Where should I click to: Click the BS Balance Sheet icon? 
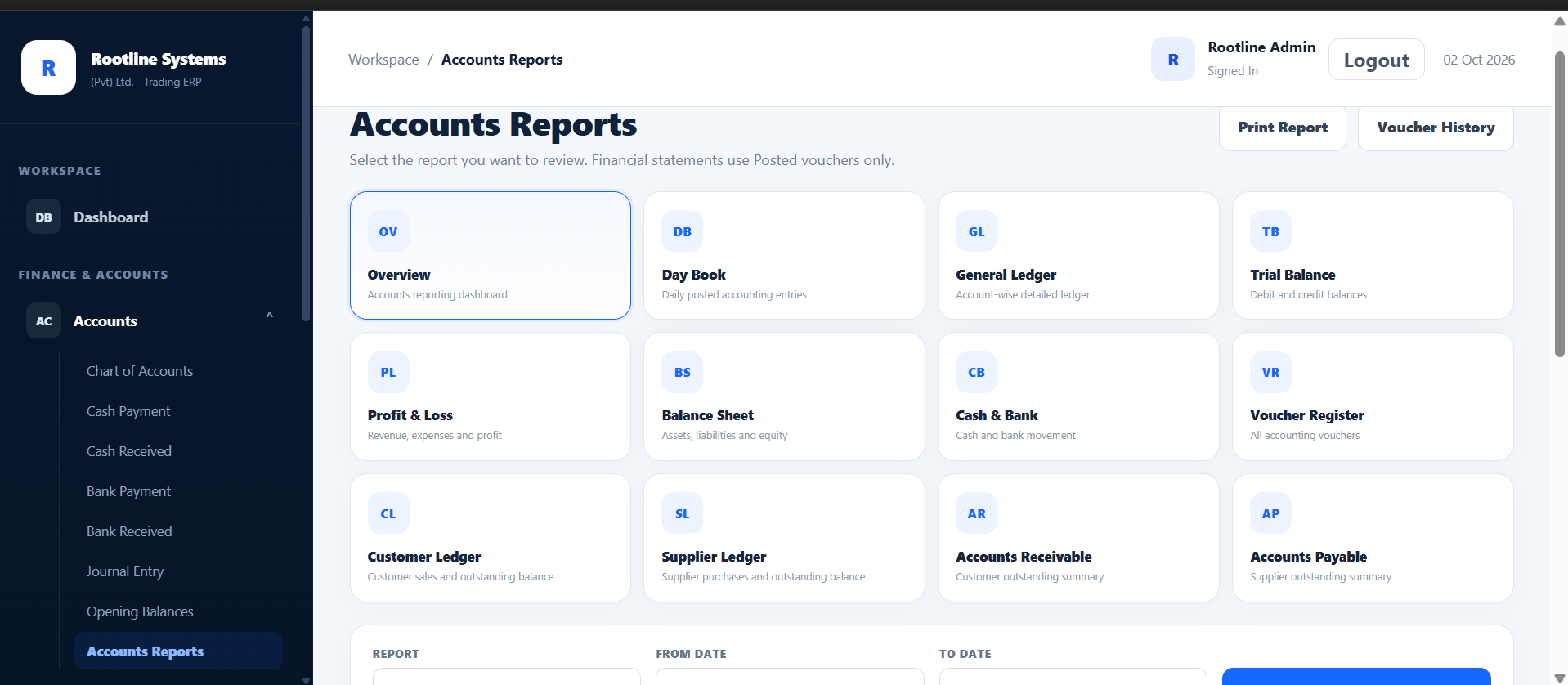[x=683, y=372]
